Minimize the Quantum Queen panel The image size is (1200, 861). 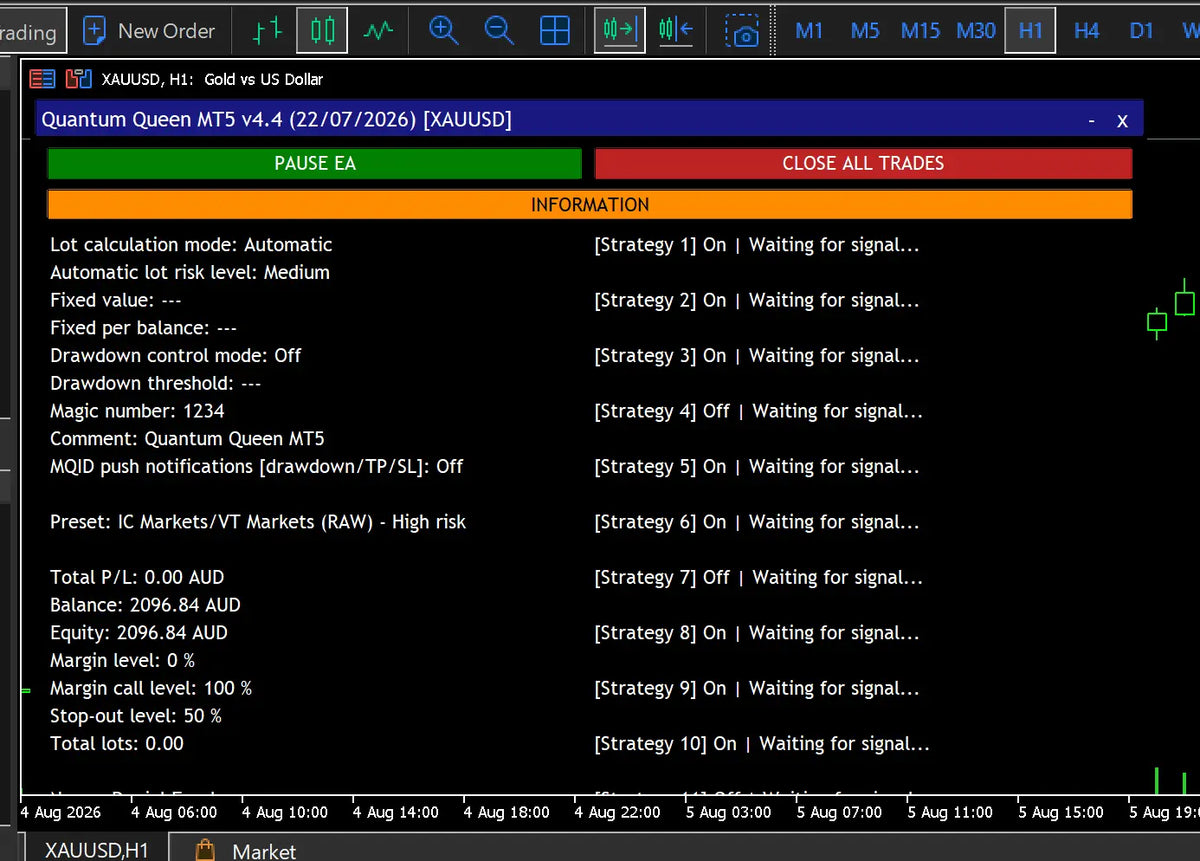pyautogui.click(x=1092, y=121)
